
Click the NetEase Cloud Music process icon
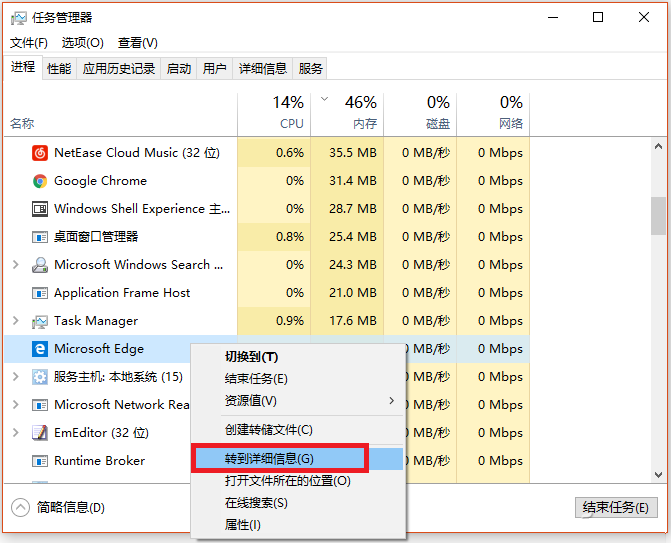40,153
